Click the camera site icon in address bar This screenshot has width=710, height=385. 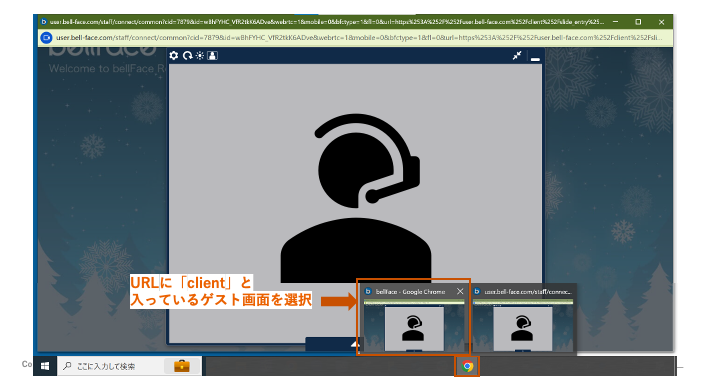click(46, 38)
